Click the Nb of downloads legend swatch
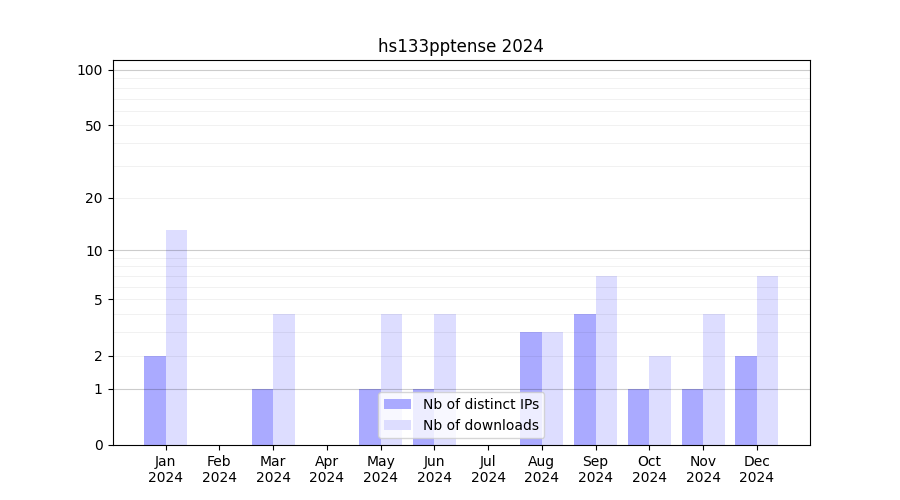Image resolution: width=900 pixels, height=500 pixels. [397, 425]
